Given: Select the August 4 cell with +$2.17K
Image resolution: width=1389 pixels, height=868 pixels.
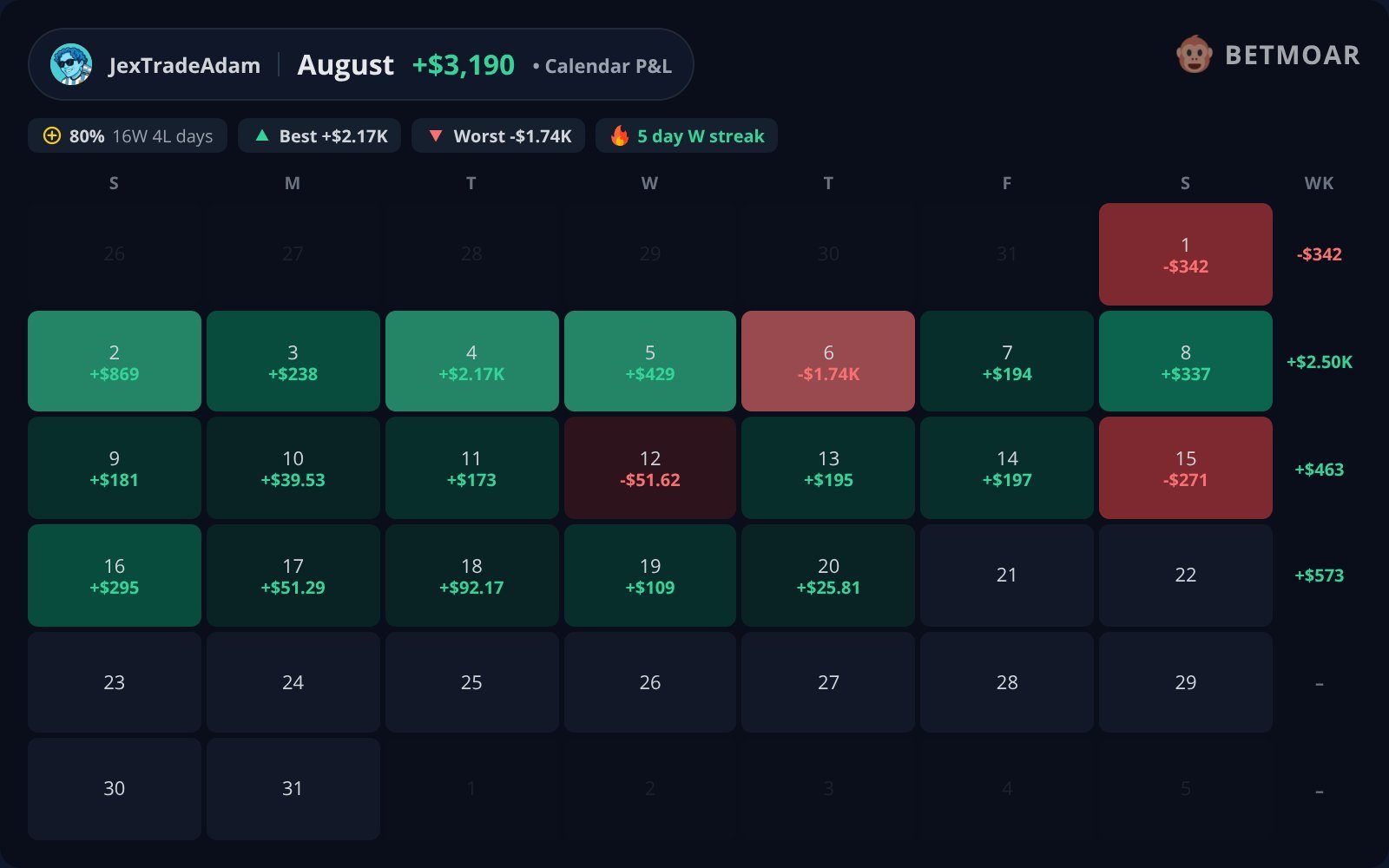Looking at the screenshot, I should [471, 361].
